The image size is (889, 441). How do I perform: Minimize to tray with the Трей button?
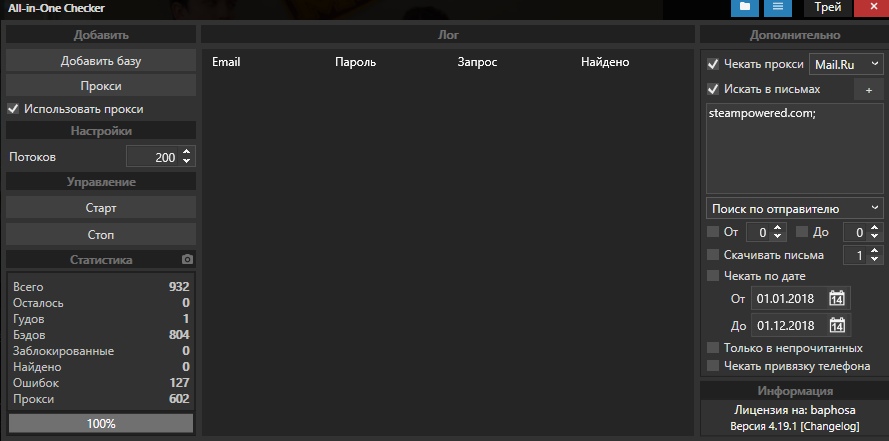click(x=827, y=8)
